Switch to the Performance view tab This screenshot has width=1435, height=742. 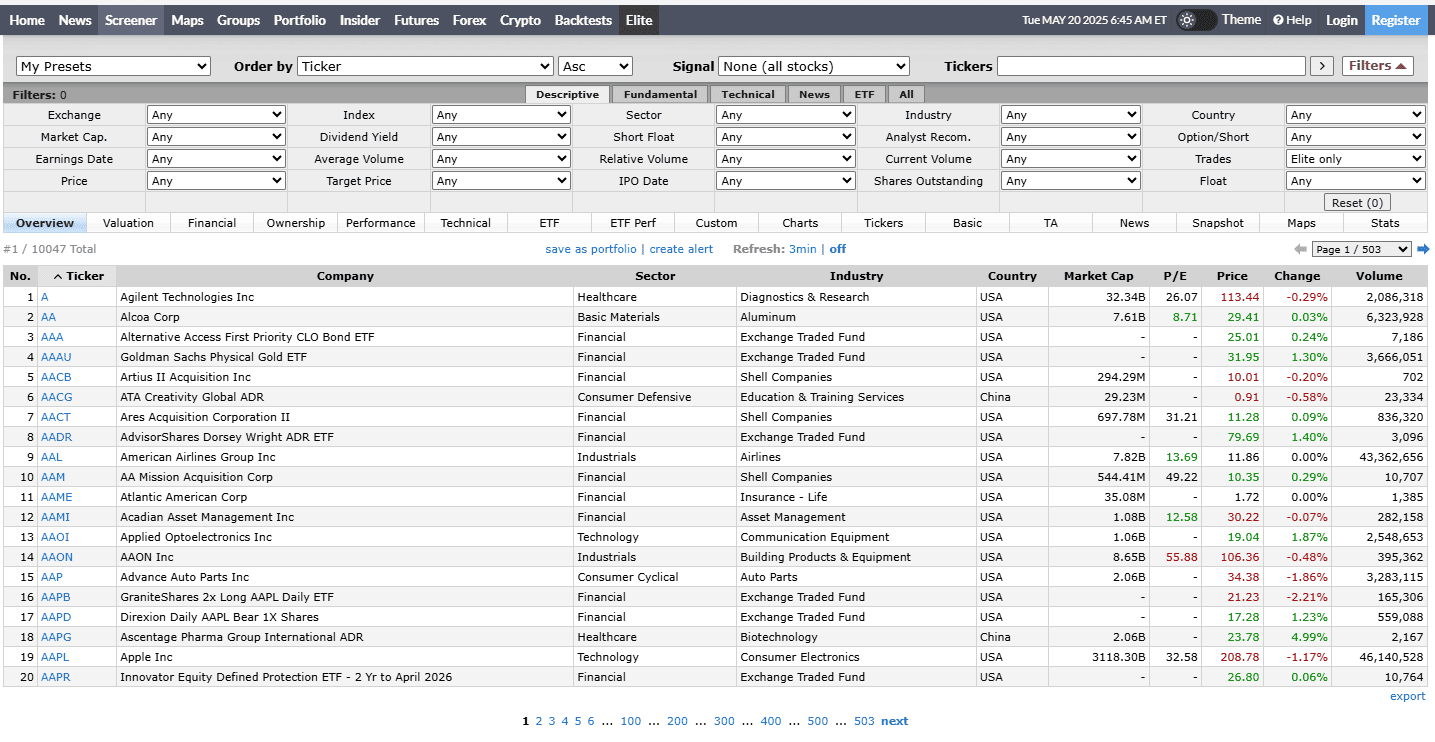pos(381,223)
